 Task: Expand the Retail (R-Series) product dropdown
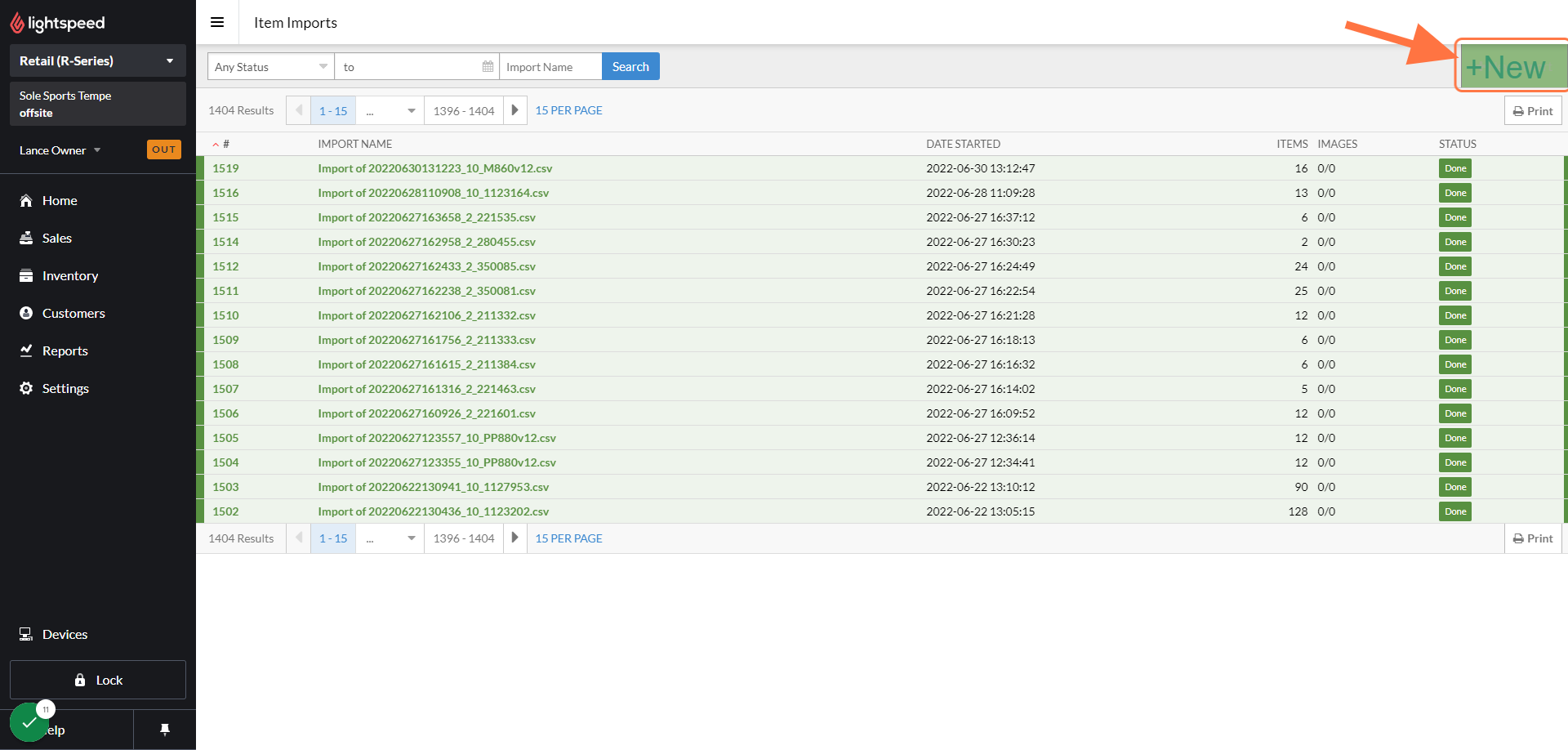tap(98, 60)
